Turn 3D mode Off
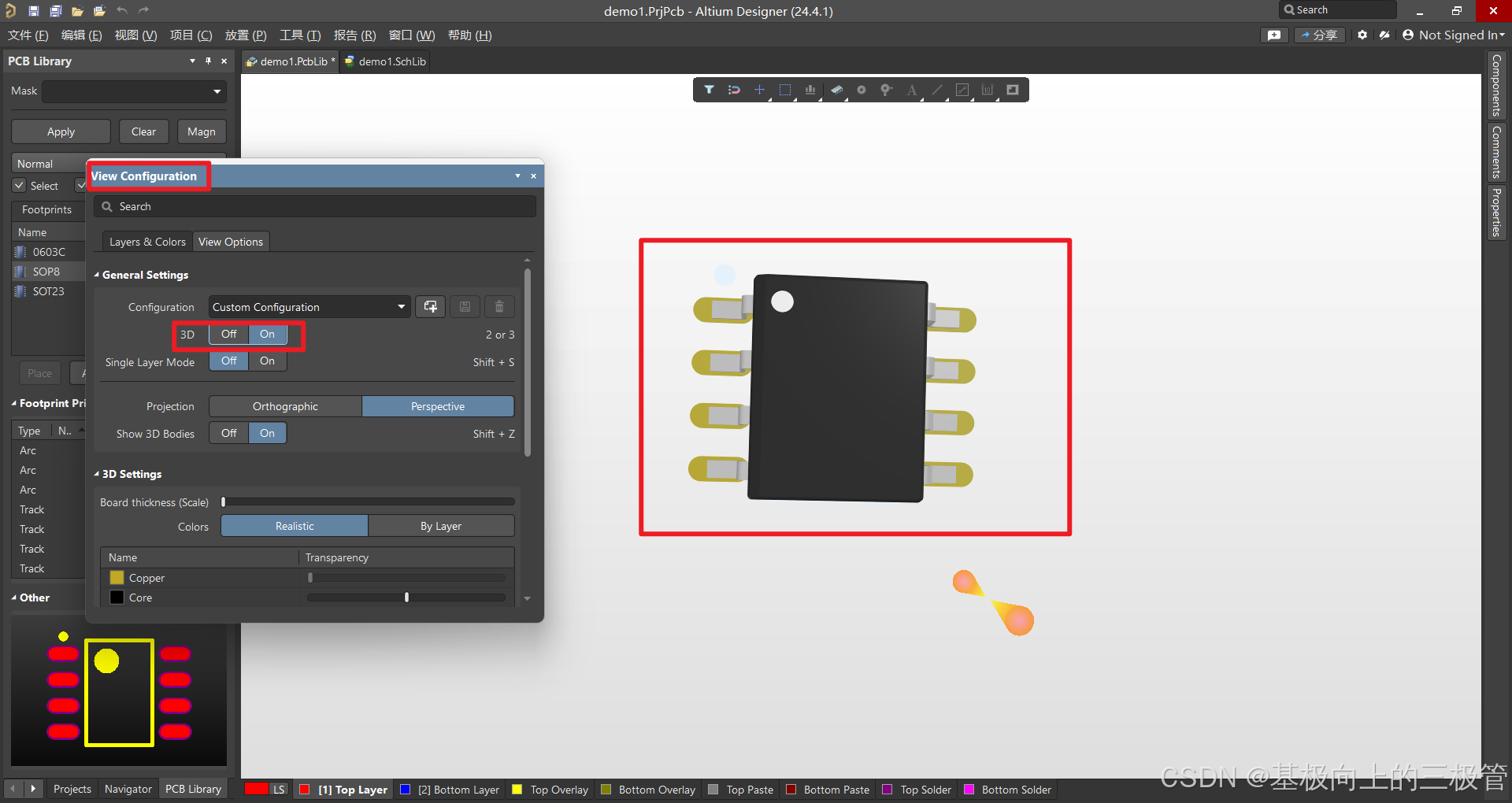The width and height of the screenshot is (1512, 803). 229,335
